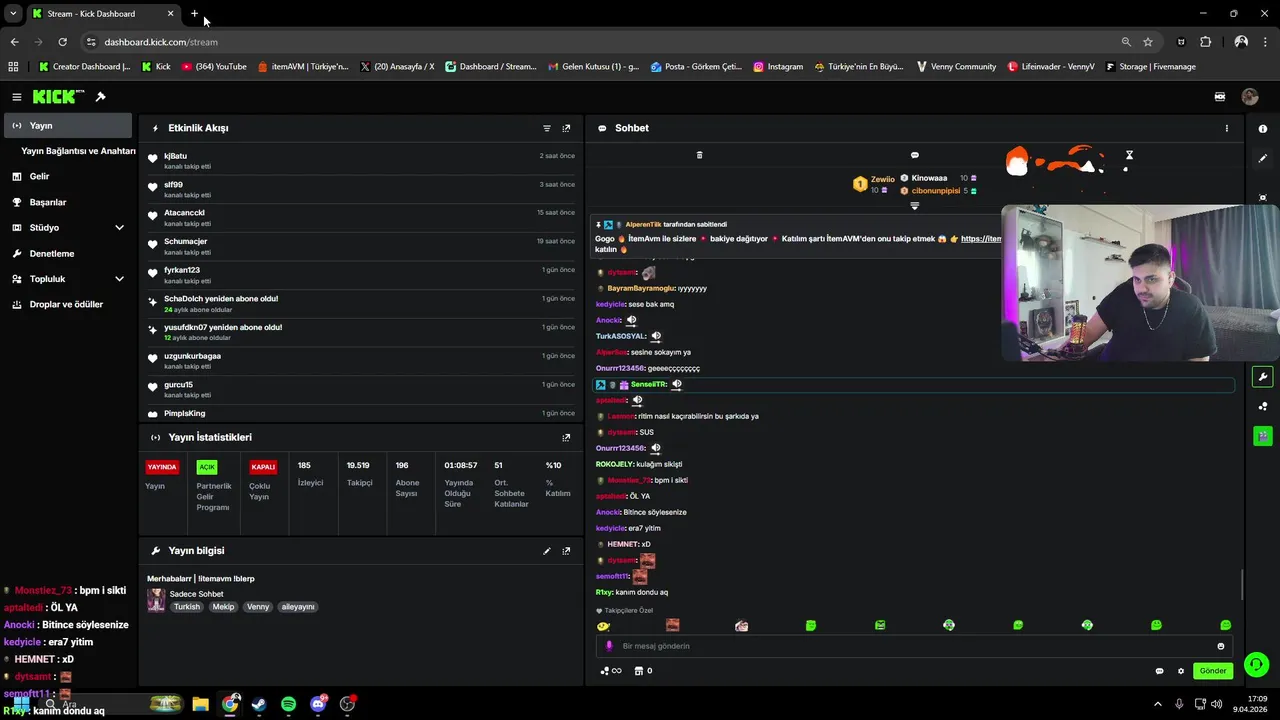
Task: Click the Turkish tag chip
Action: coord(187,607)
